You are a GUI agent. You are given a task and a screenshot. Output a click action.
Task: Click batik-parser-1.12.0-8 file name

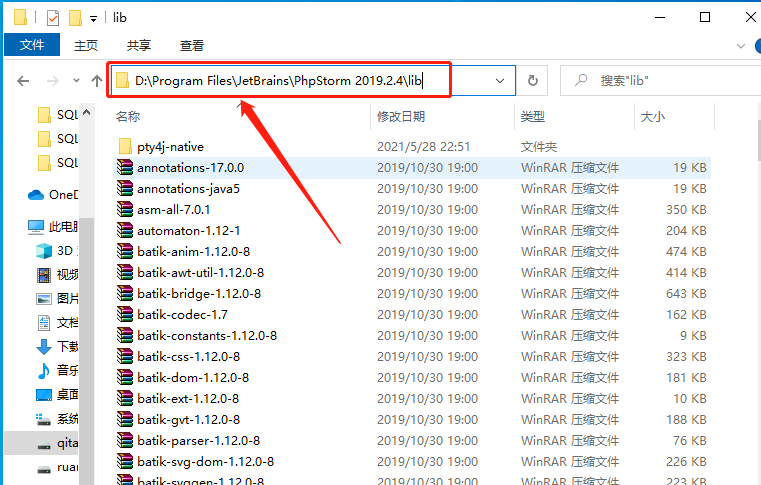(199, 440)
